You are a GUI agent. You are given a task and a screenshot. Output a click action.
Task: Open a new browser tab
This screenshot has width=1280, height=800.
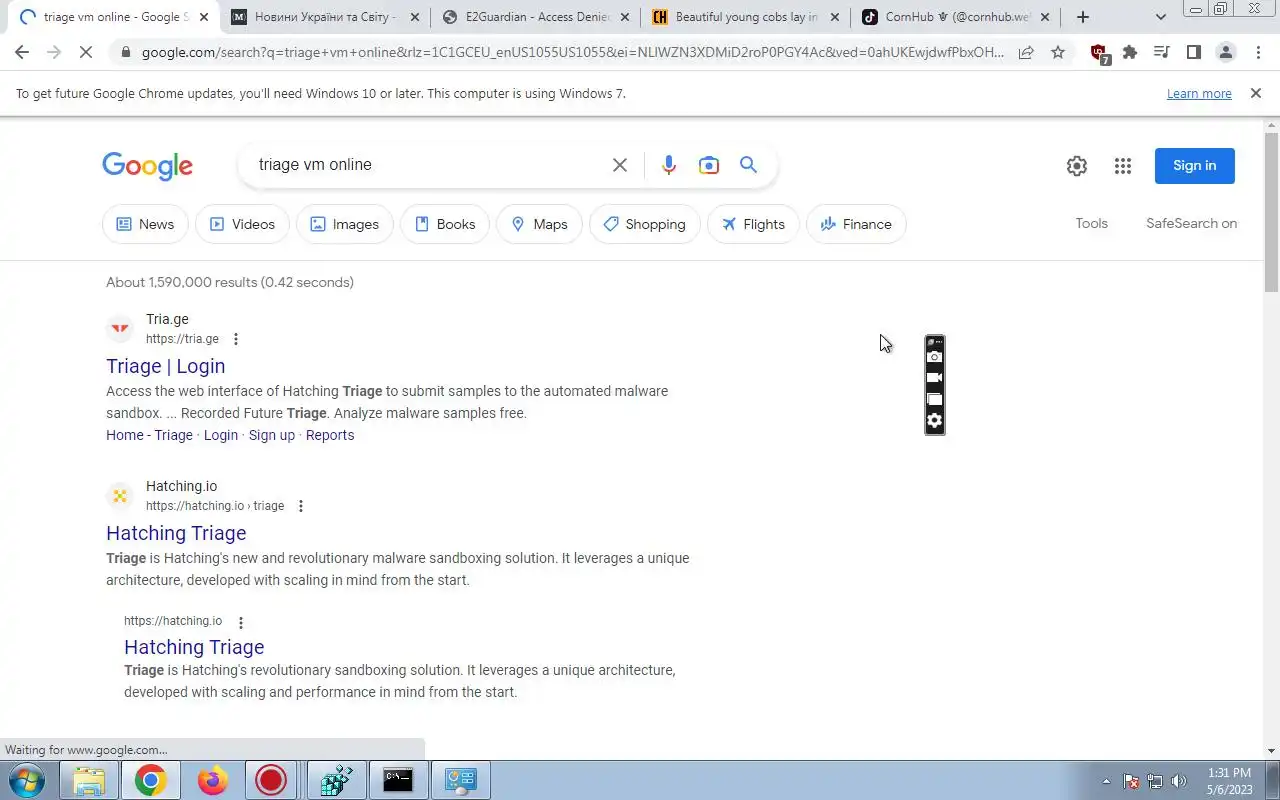point(1083,17)
